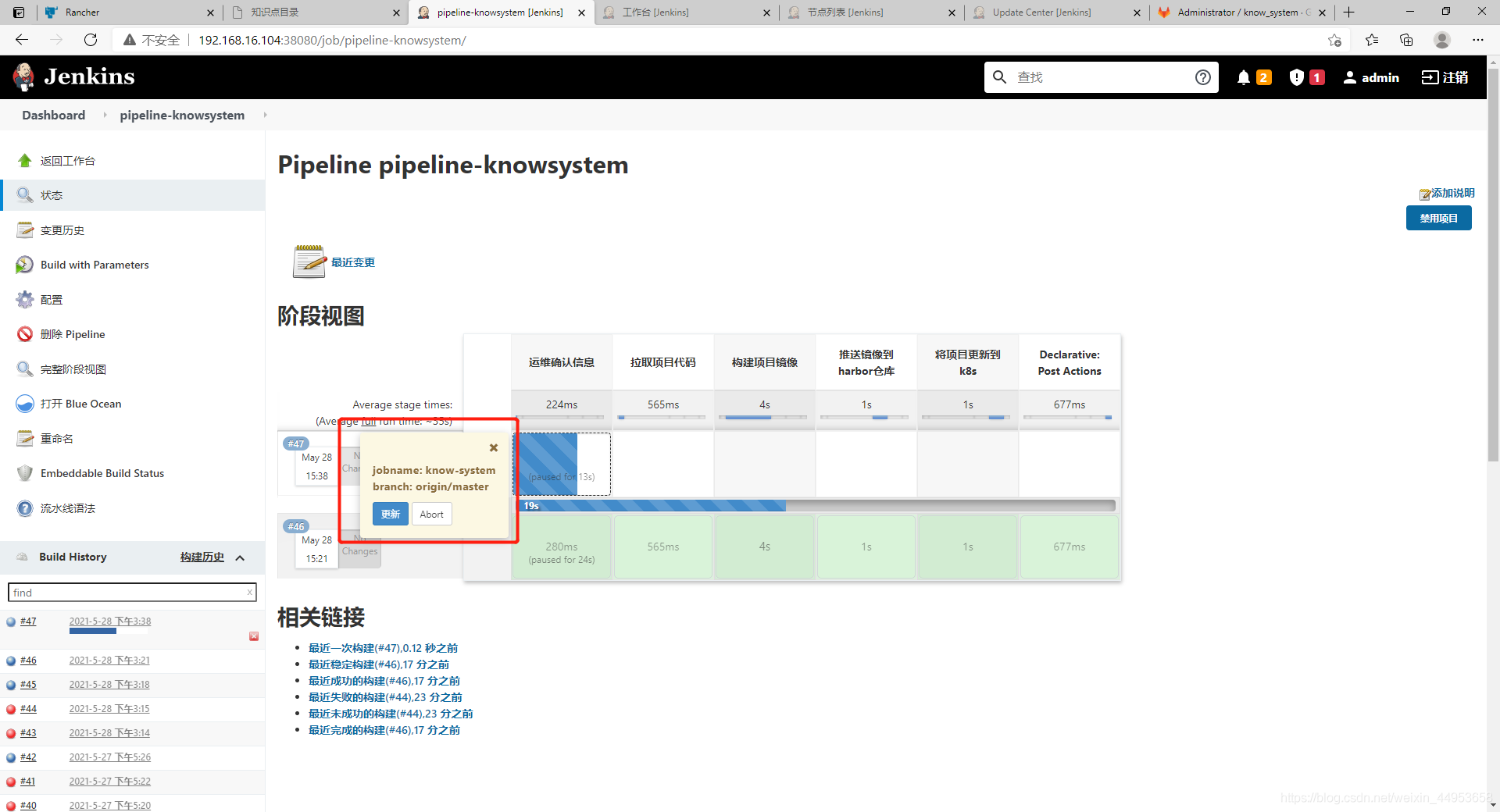
Task: Click the 2 notifications count badge
Action: (1264, 77)
